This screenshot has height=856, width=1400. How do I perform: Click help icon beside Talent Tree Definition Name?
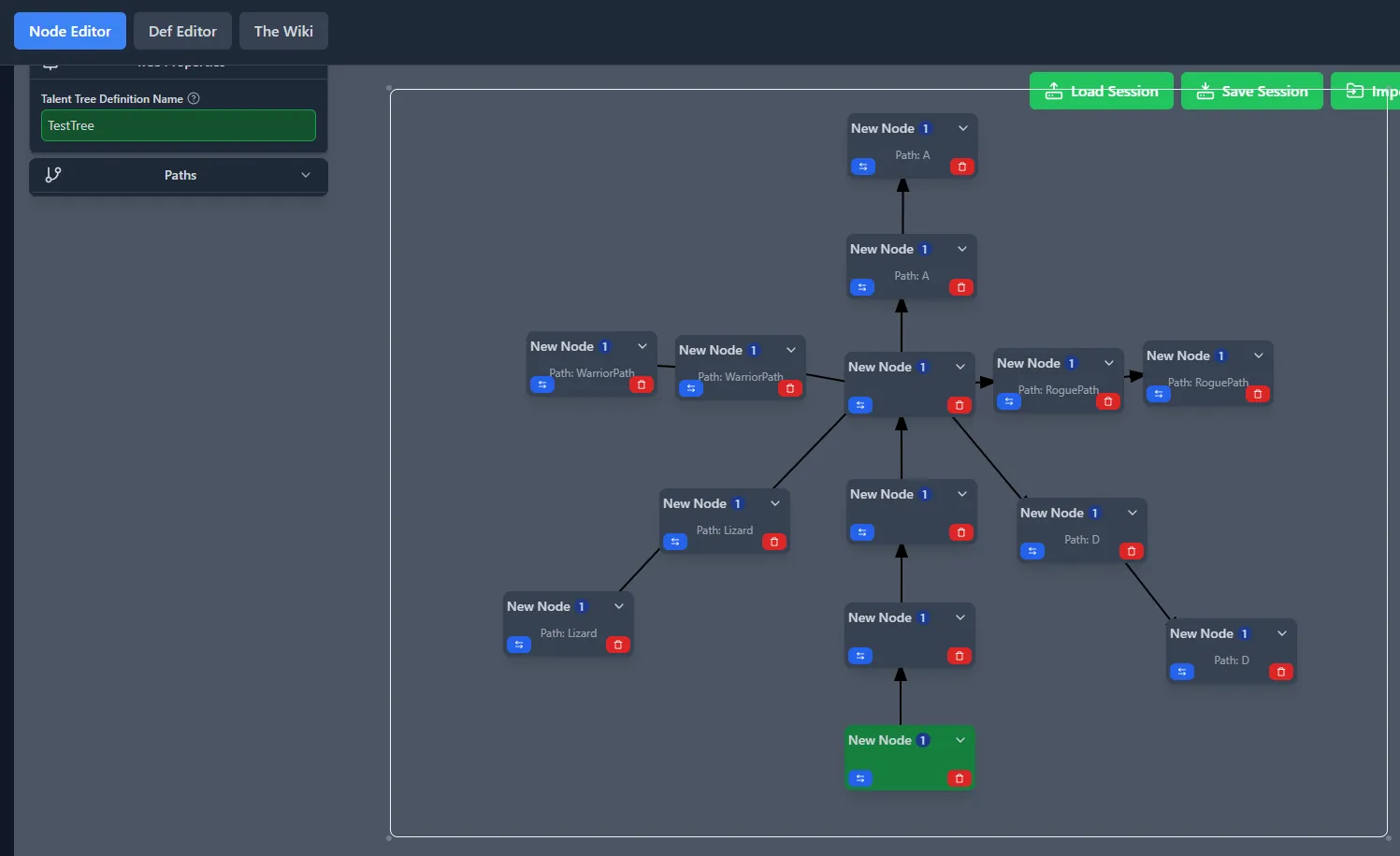point(194,98)
